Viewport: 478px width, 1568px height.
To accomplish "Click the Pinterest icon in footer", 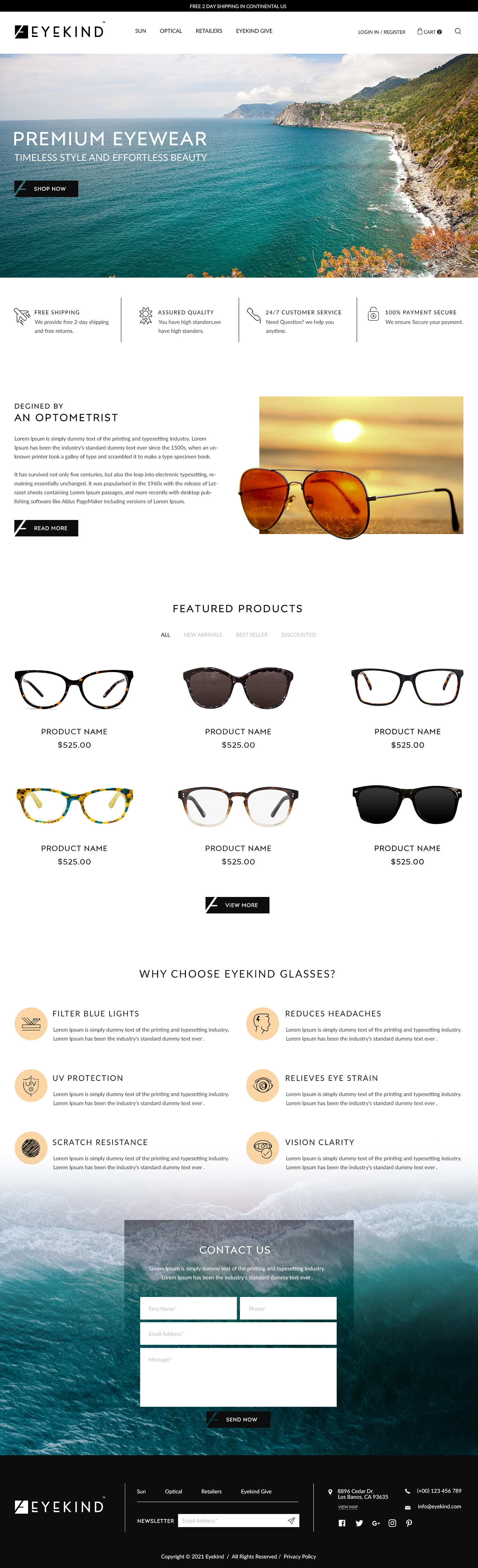I will coord(409,1523).
